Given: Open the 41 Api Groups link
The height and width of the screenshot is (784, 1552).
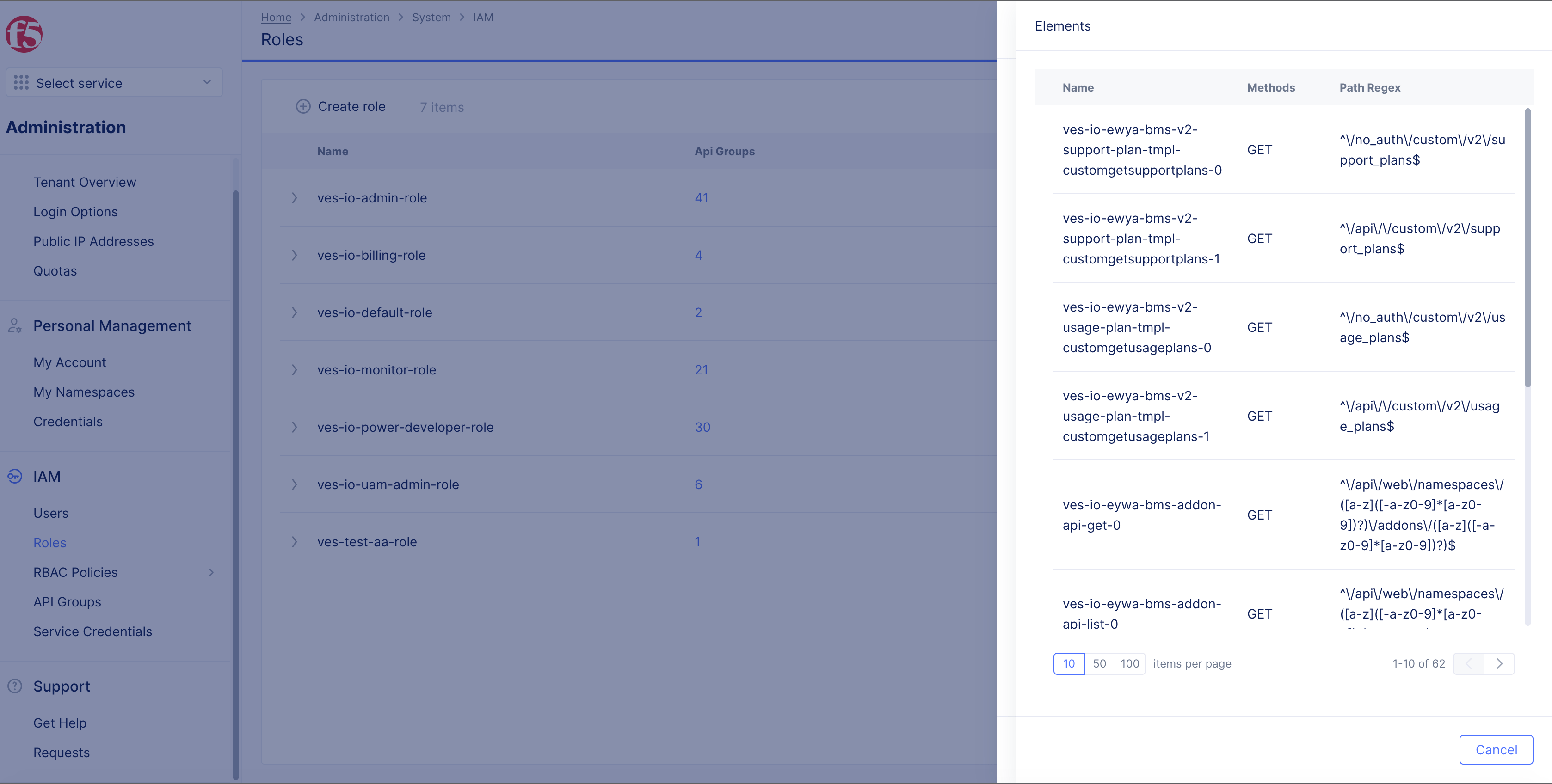Looking at the screenshot, I should (x=701, y=197).
